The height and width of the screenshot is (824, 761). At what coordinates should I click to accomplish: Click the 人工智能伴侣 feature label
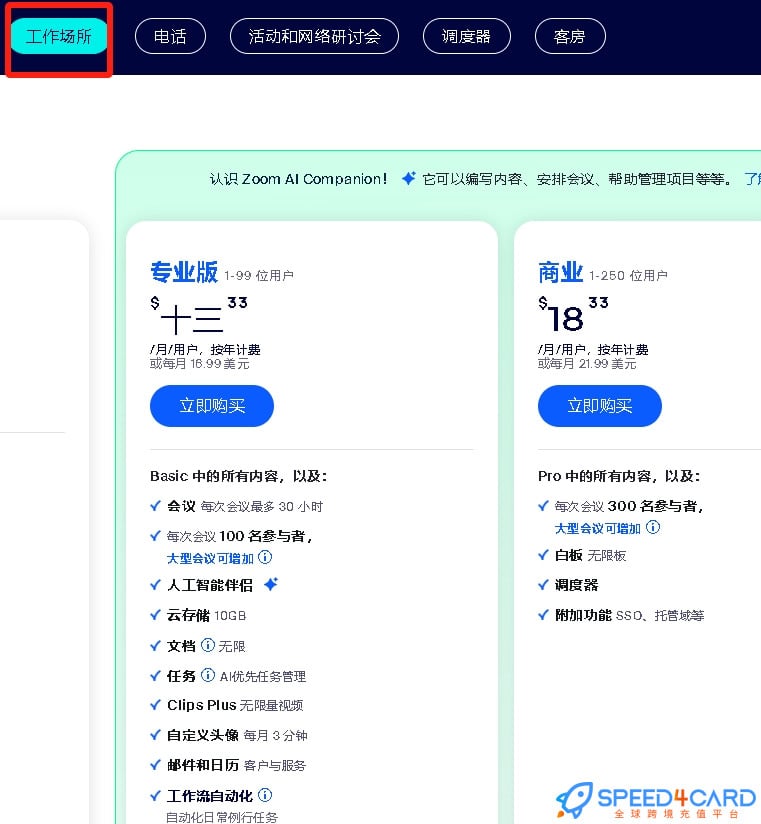tap(210, 585)
